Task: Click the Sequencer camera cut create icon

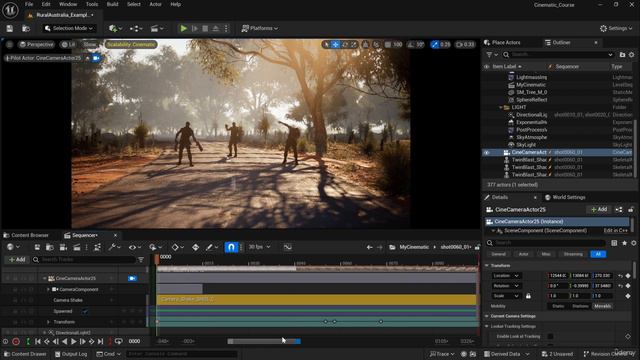Action: 63,247
